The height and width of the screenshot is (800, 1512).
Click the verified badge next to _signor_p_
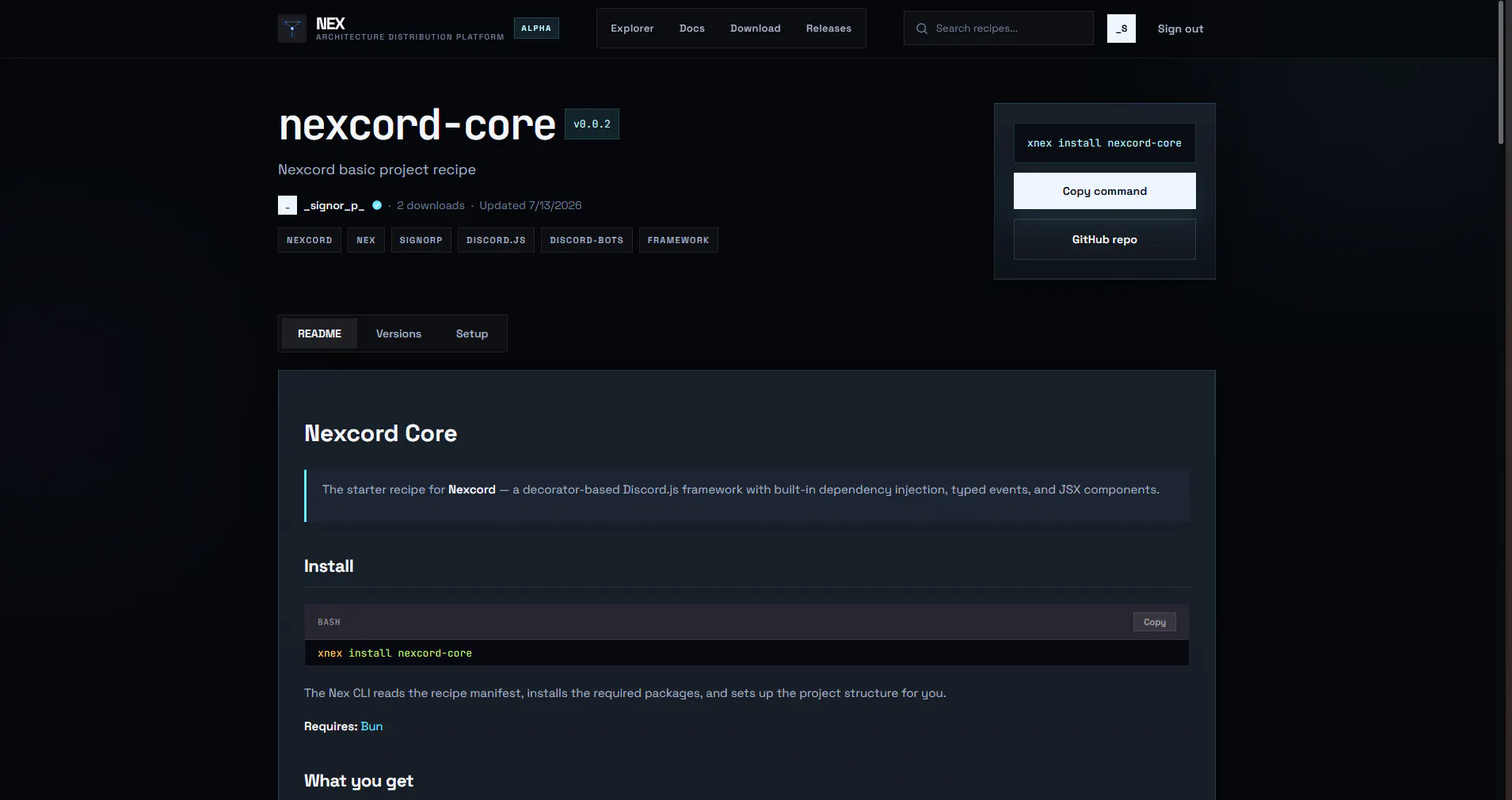click(x=377, y=205)
